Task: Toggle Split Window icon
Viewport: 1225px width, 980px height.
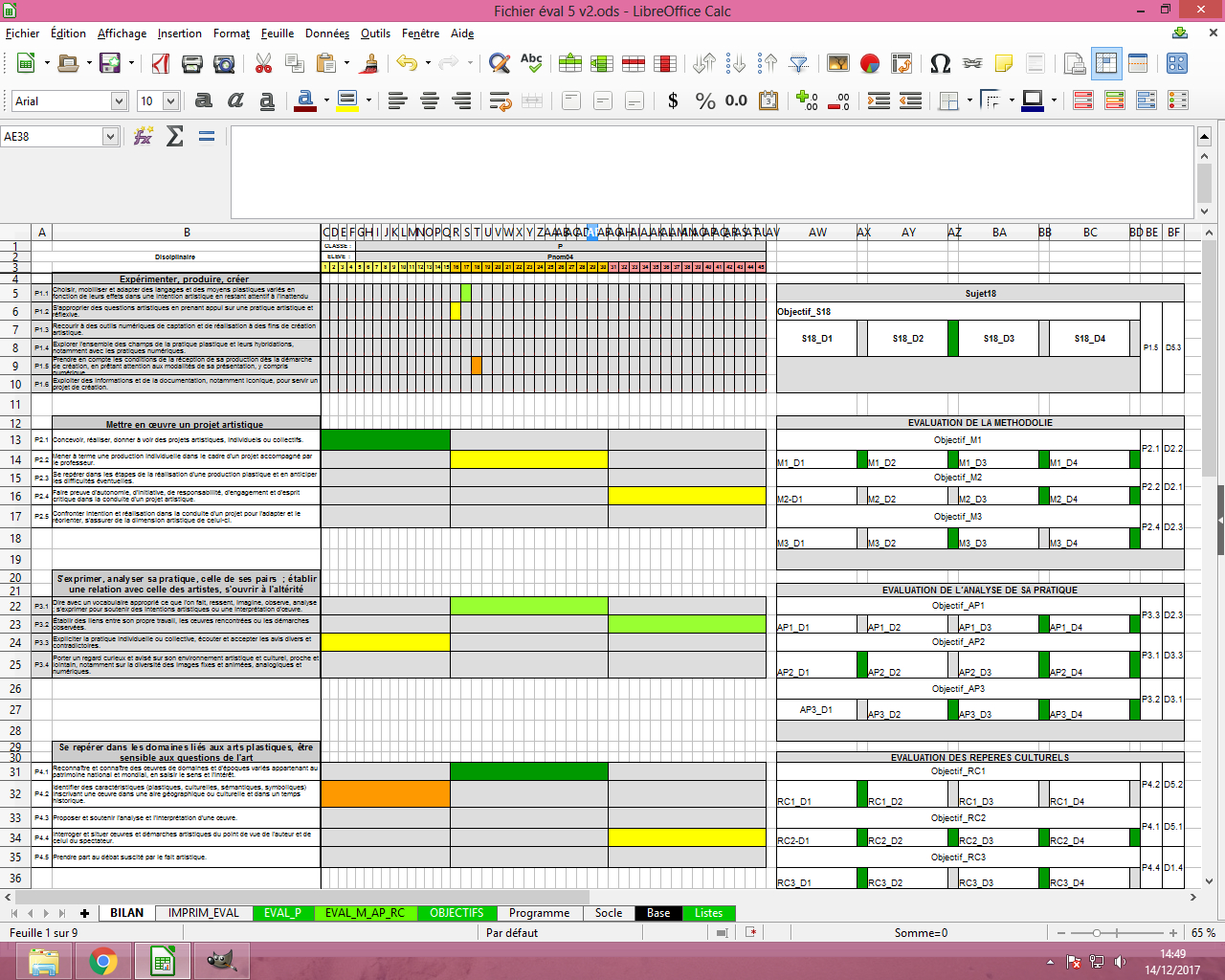Action: [1138, 64]
